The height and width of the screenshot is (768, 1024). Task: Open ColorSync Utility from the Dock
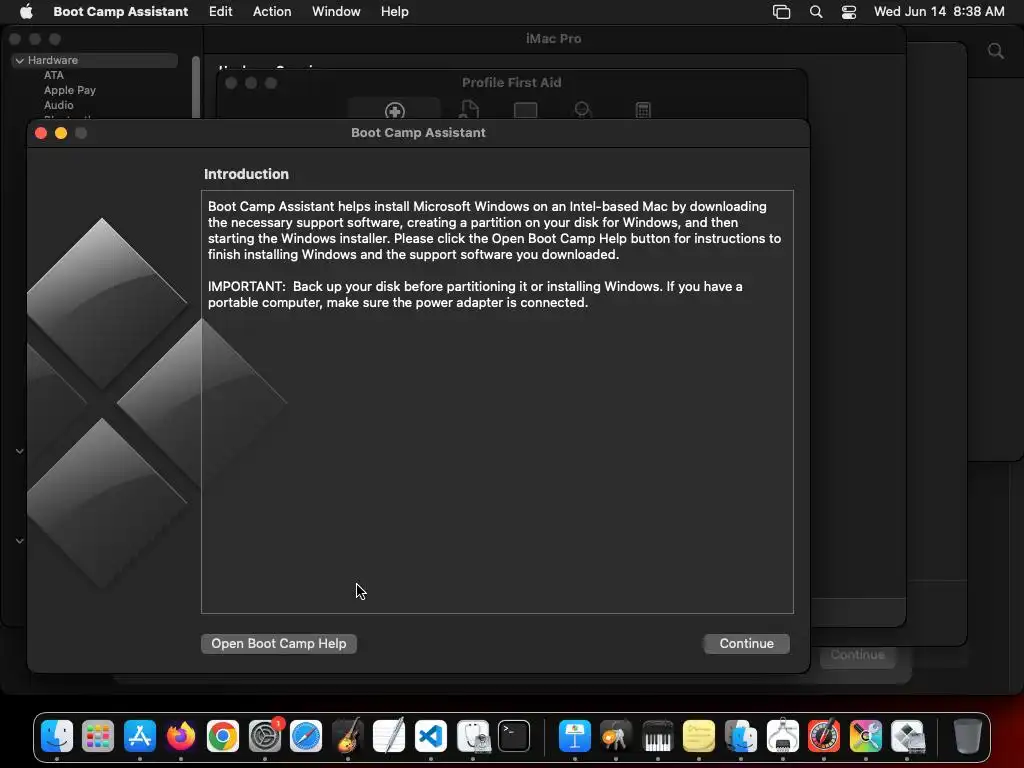click(866, 736)
